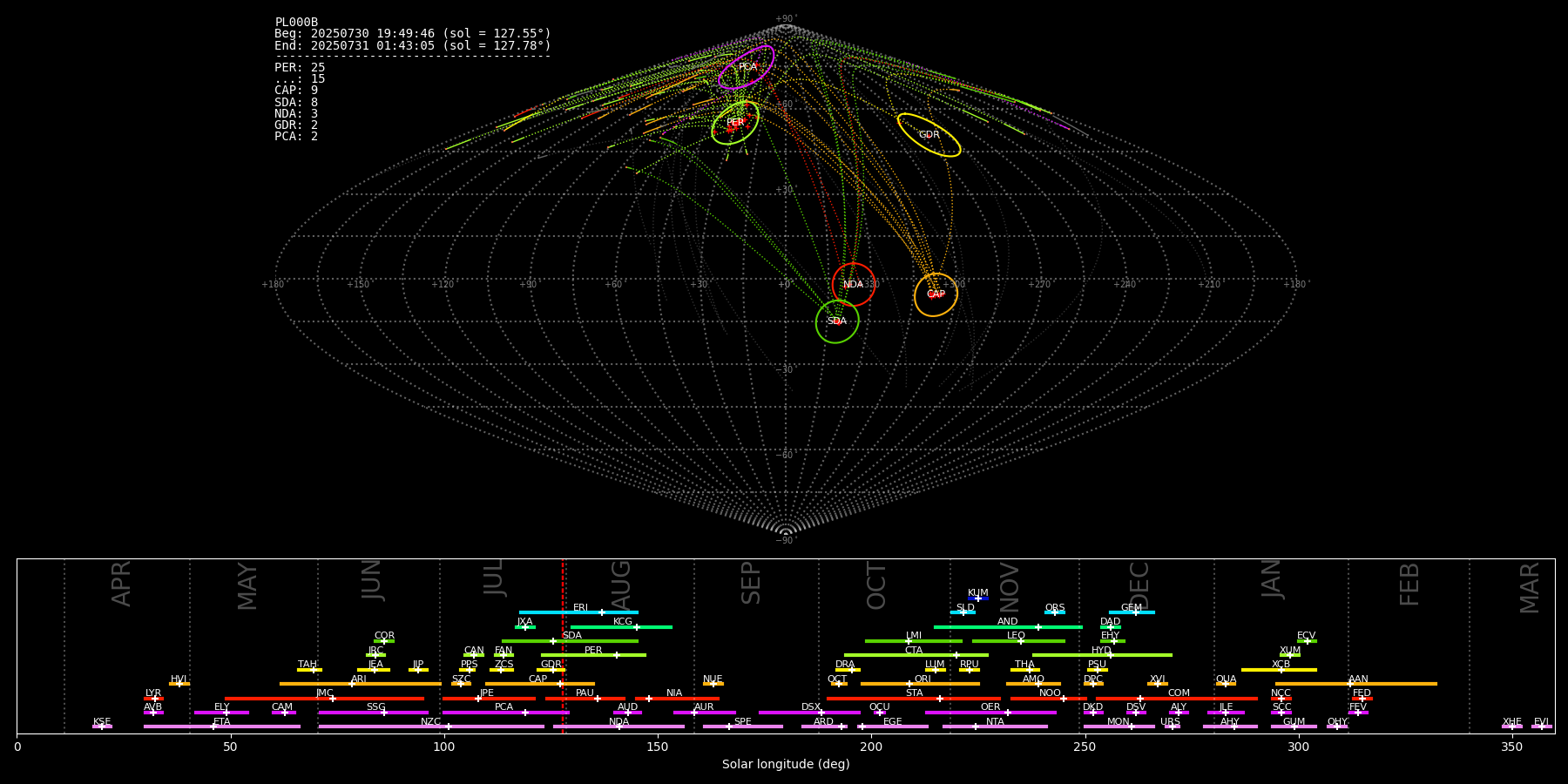Click the PL000B station title text

tap(296, 23)
